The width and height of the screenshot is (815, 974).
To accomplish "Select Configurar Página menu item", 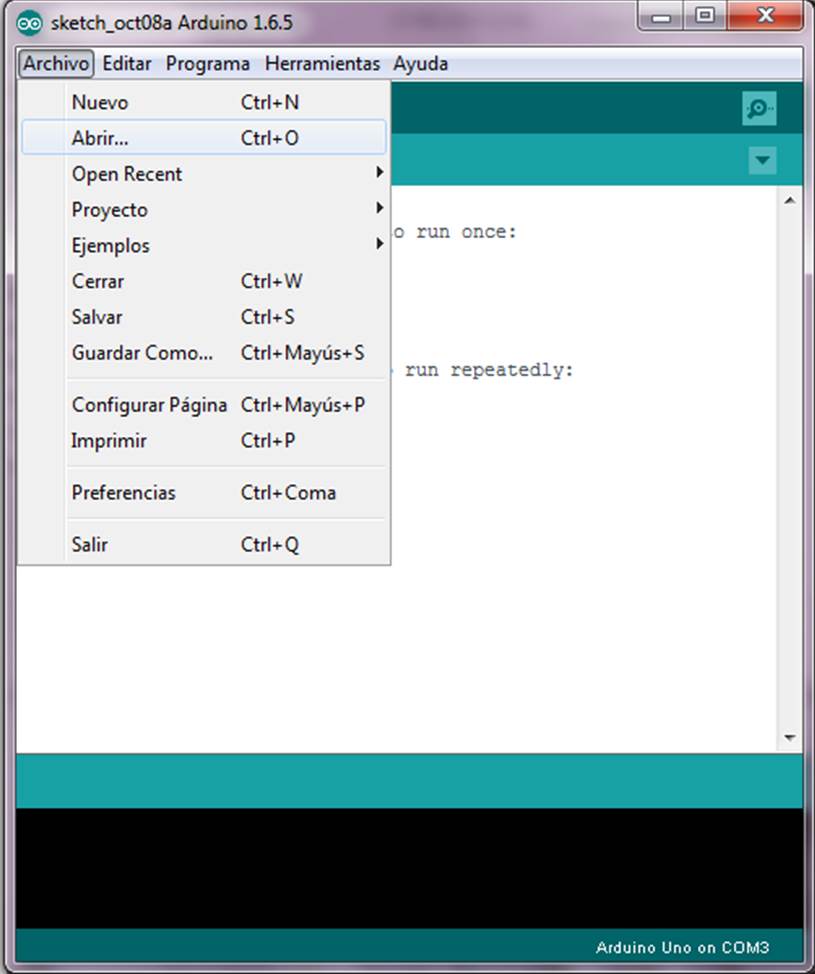I will (x=204, y=404).
